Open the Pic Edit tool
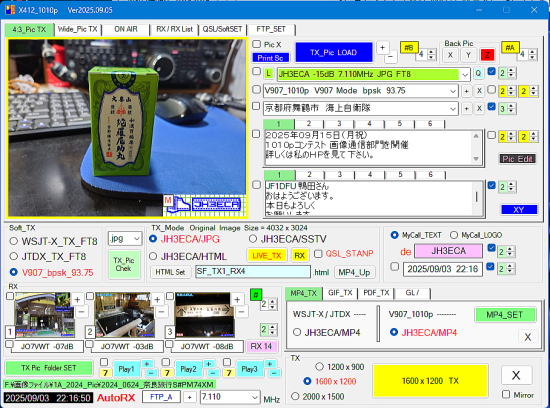This screenshot has width=550, height=408. 518,159
